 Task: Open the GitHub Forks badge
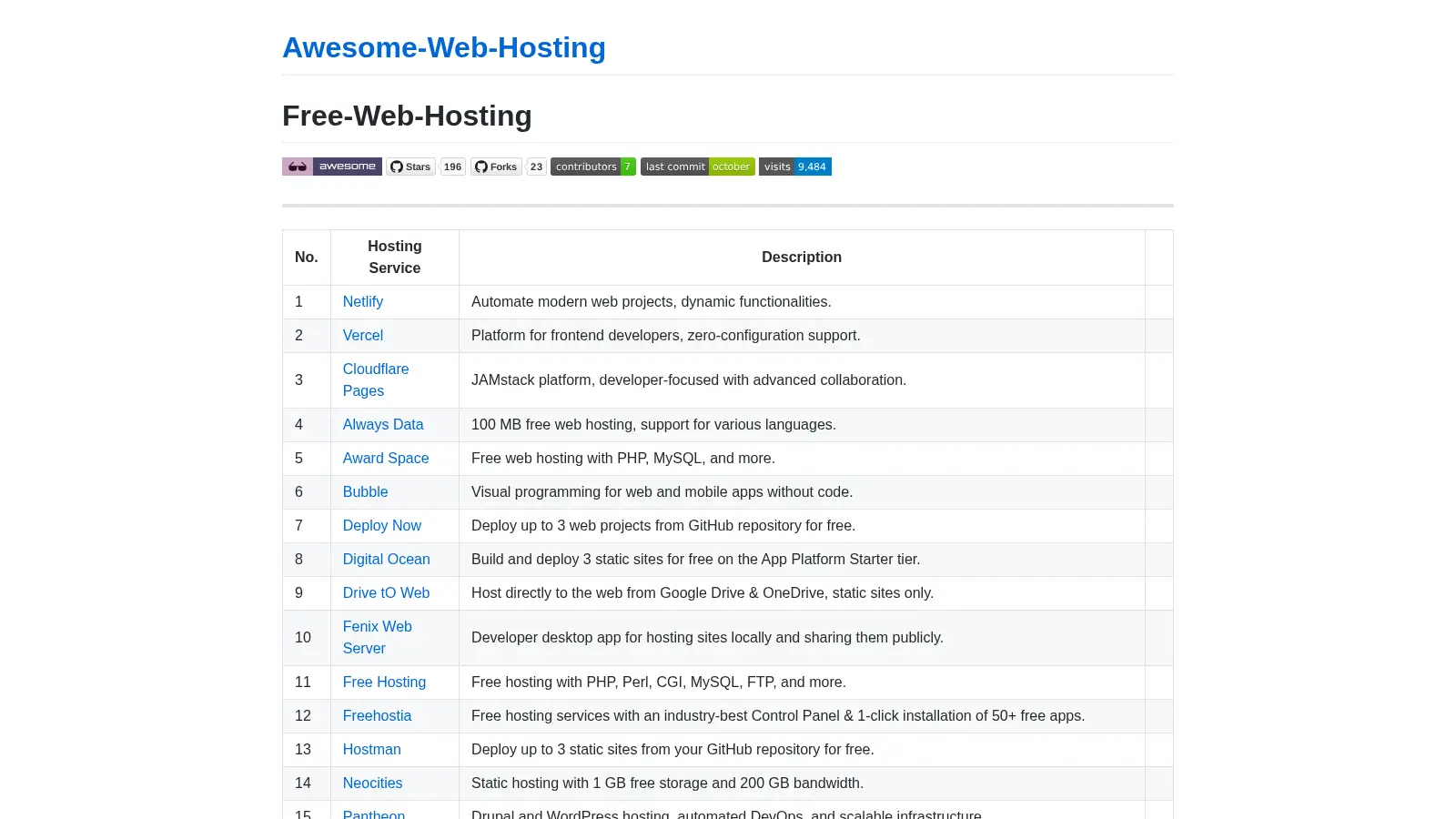click(496, 167)
